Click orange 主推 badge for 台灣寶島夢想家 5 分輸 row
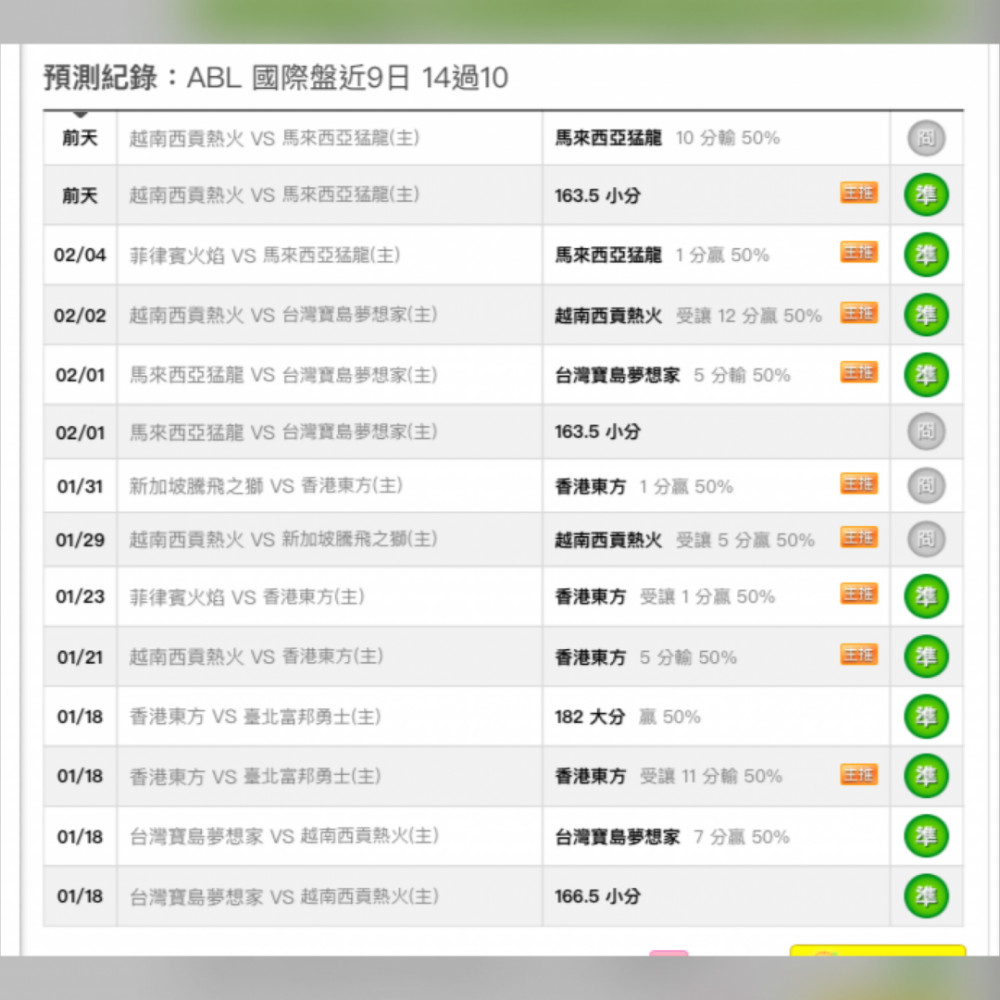The image size is (1000, 1000). pos(858,372)
